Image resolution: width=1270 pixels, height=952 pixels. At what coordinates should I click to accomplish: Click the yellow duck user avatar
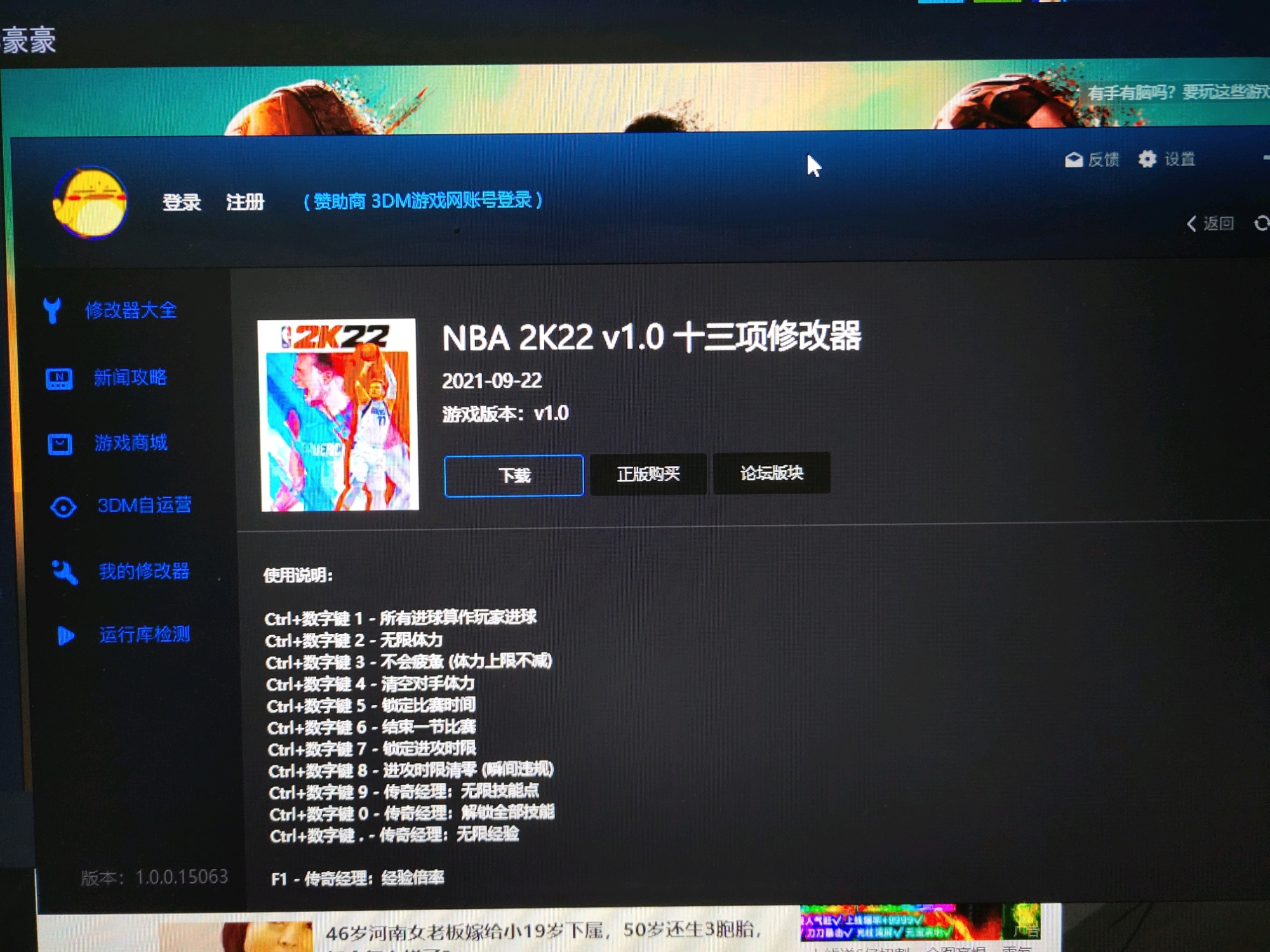pyautogui.click(x=90, y=202)
